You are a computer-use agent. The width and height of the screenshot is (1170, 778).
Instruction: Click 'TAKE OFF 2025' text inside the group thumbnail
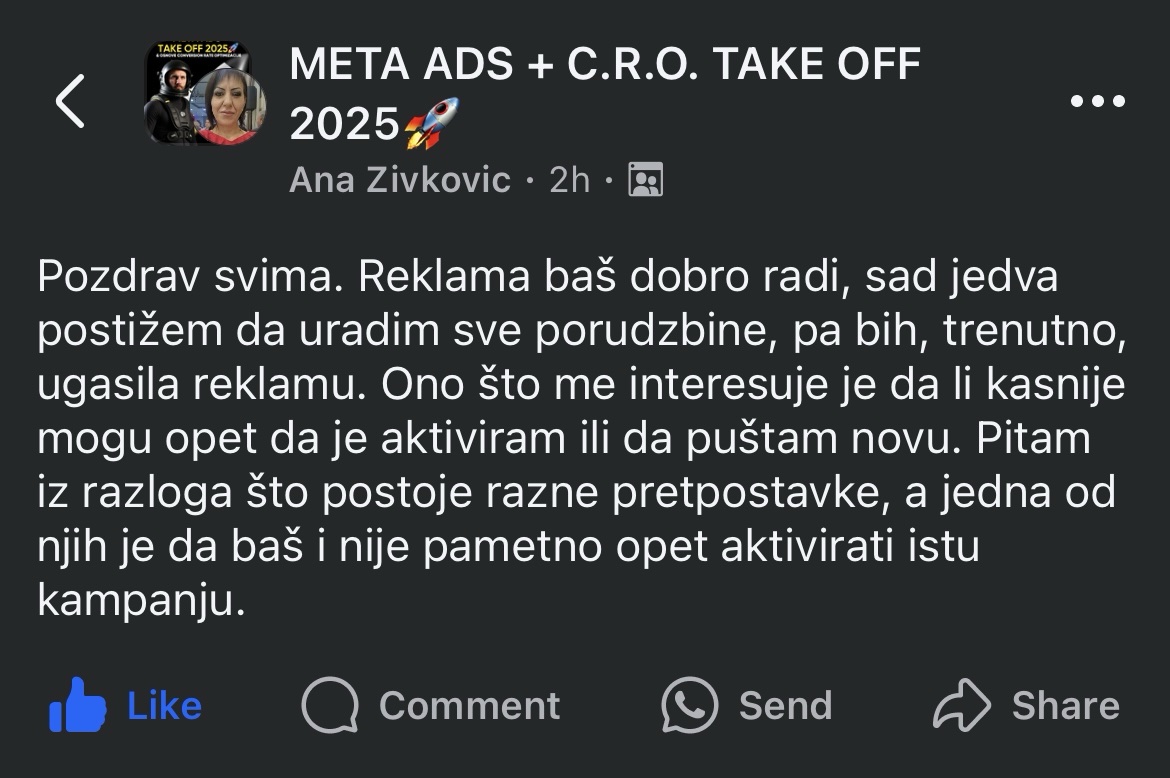tap(193, 49)
